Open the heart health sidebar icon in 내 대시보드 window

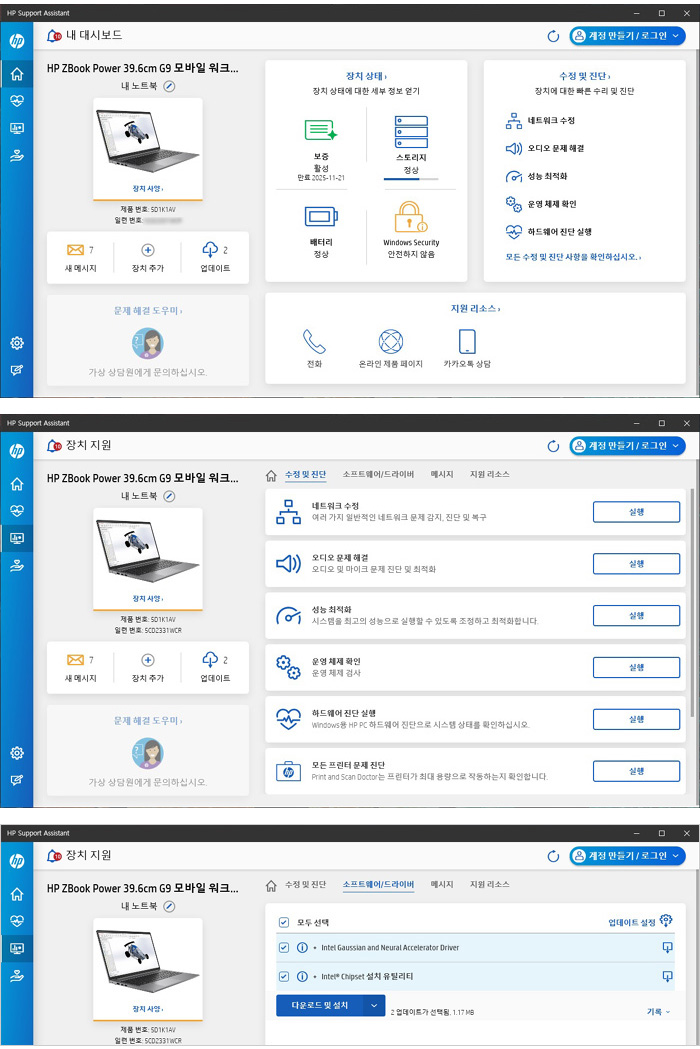click(17, 101)
